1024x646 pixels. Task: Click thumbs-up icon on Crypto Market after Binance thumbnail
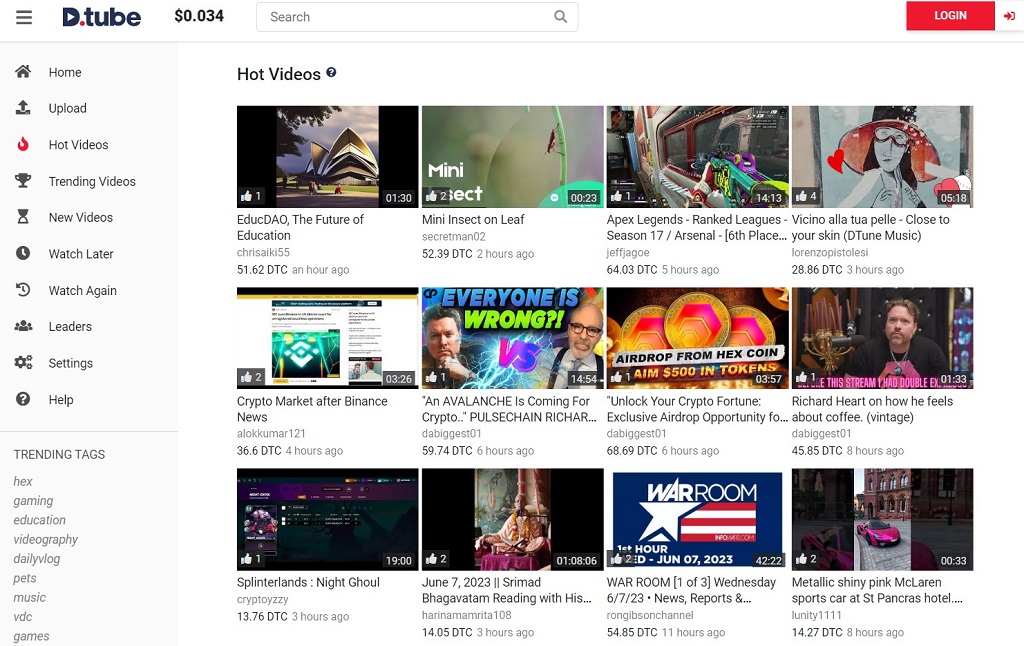246,377
